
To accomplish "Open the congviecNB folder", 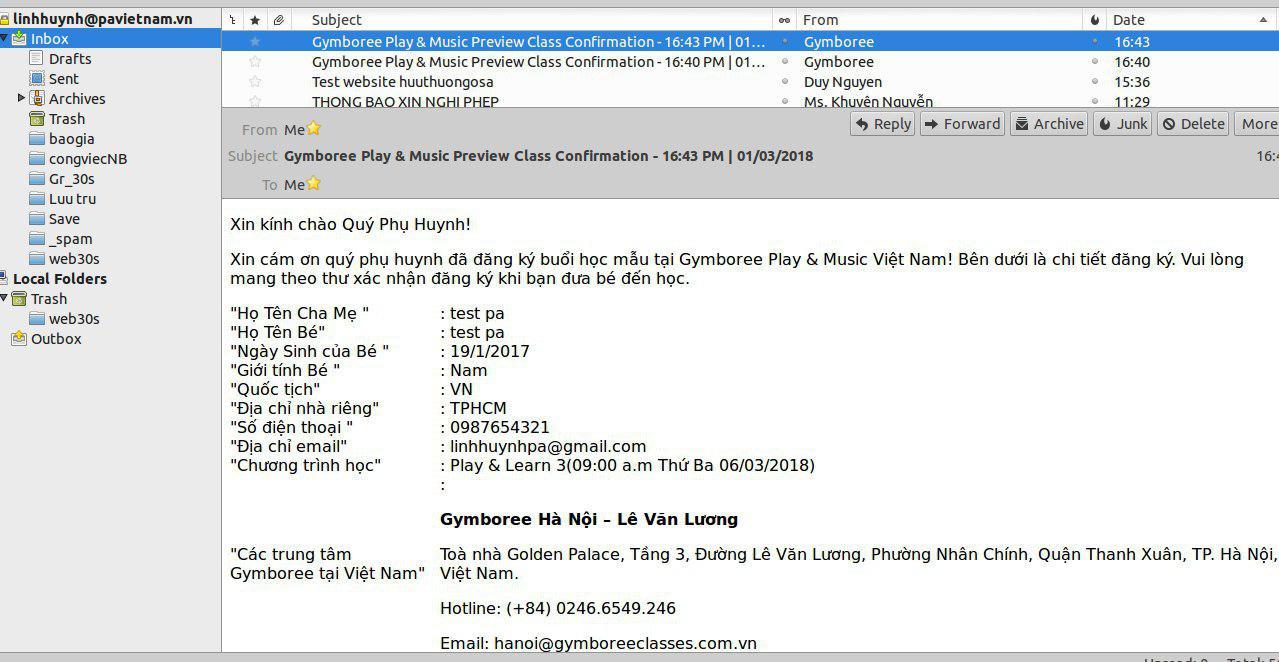I will coord(88,159).
